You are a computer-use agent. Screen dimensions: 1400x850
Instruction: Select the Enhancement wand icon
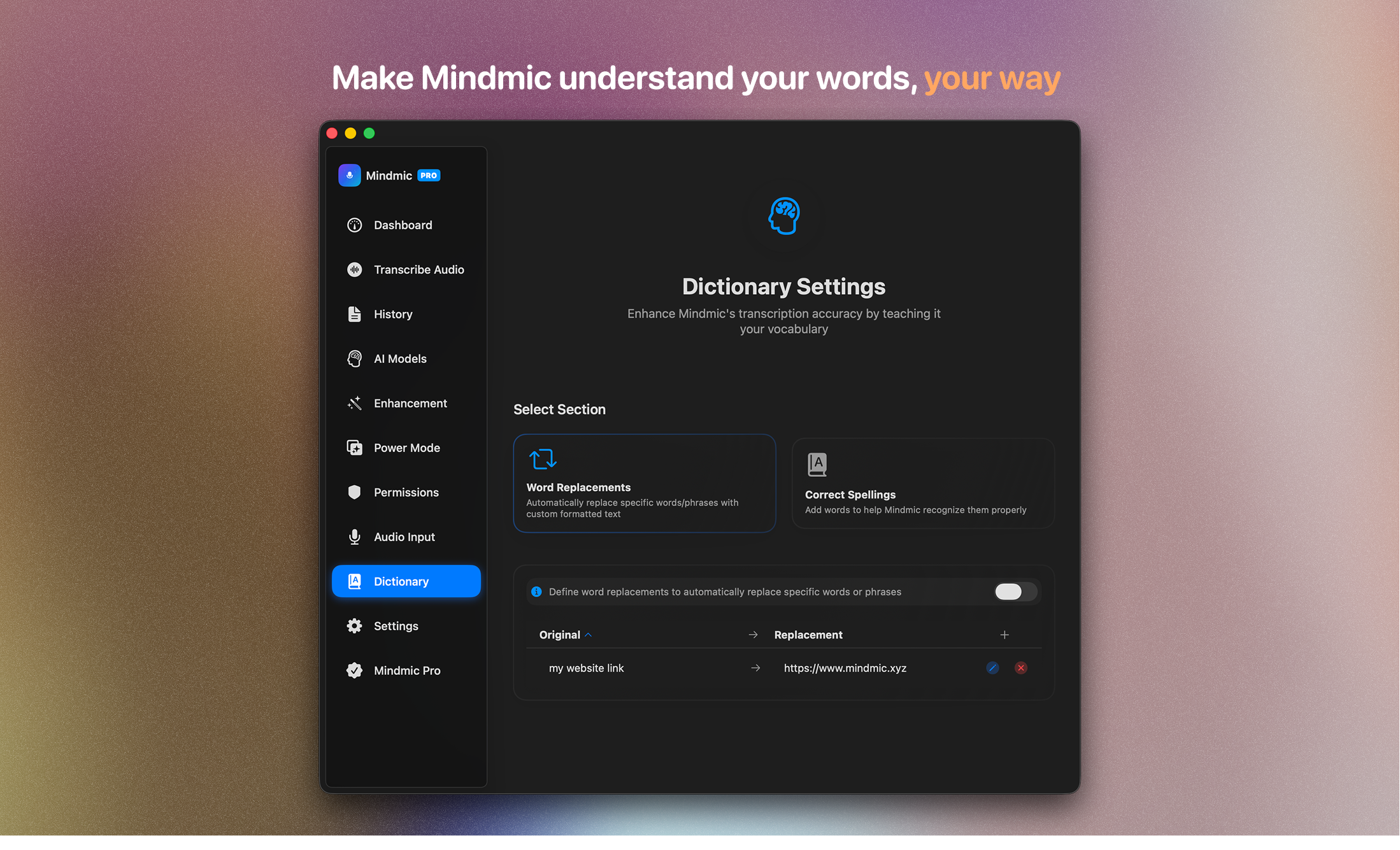click(354, 403)
